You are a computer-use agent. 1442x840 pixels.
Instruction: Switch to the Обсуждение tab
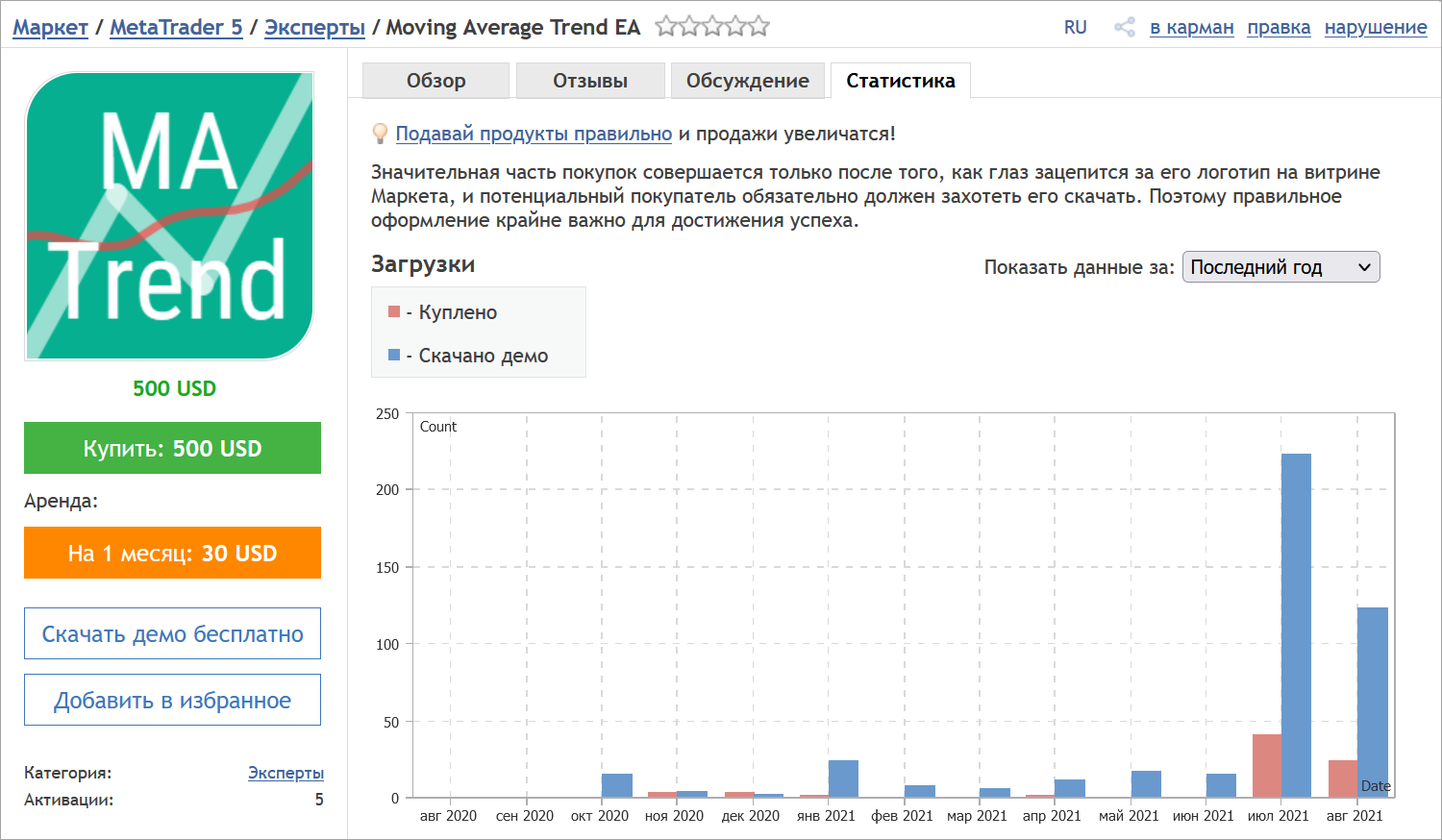click(747, 81)
